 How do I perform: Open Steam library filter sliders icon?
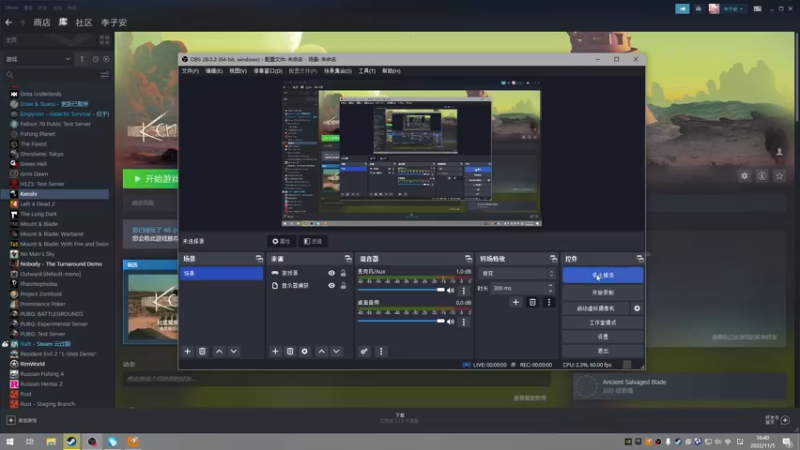point(105,74)
